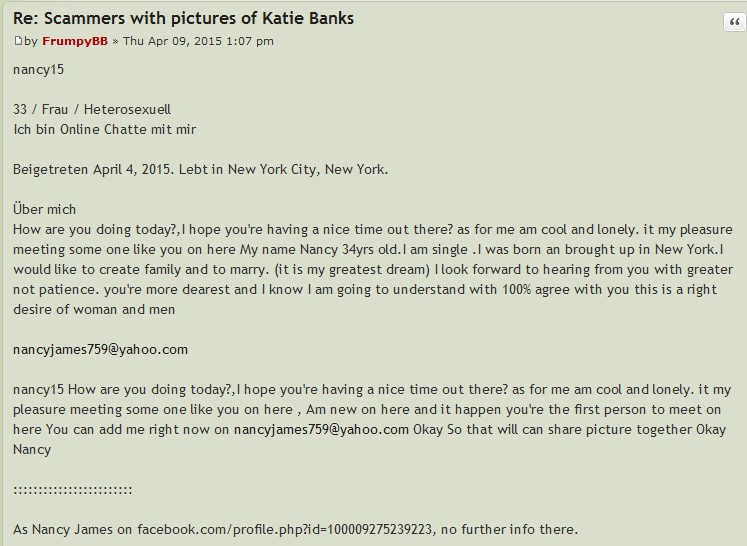Screen dimensions: 747x546
Task: Click 'As Nancy James' text
Action: tap(63, 529)
